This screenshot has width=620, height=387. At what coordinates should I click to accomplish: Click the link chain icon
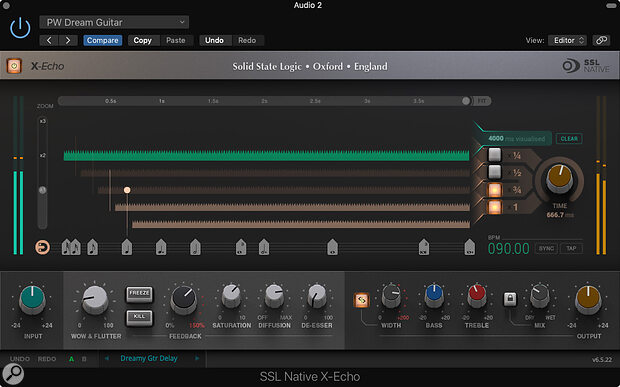[601, 40]
